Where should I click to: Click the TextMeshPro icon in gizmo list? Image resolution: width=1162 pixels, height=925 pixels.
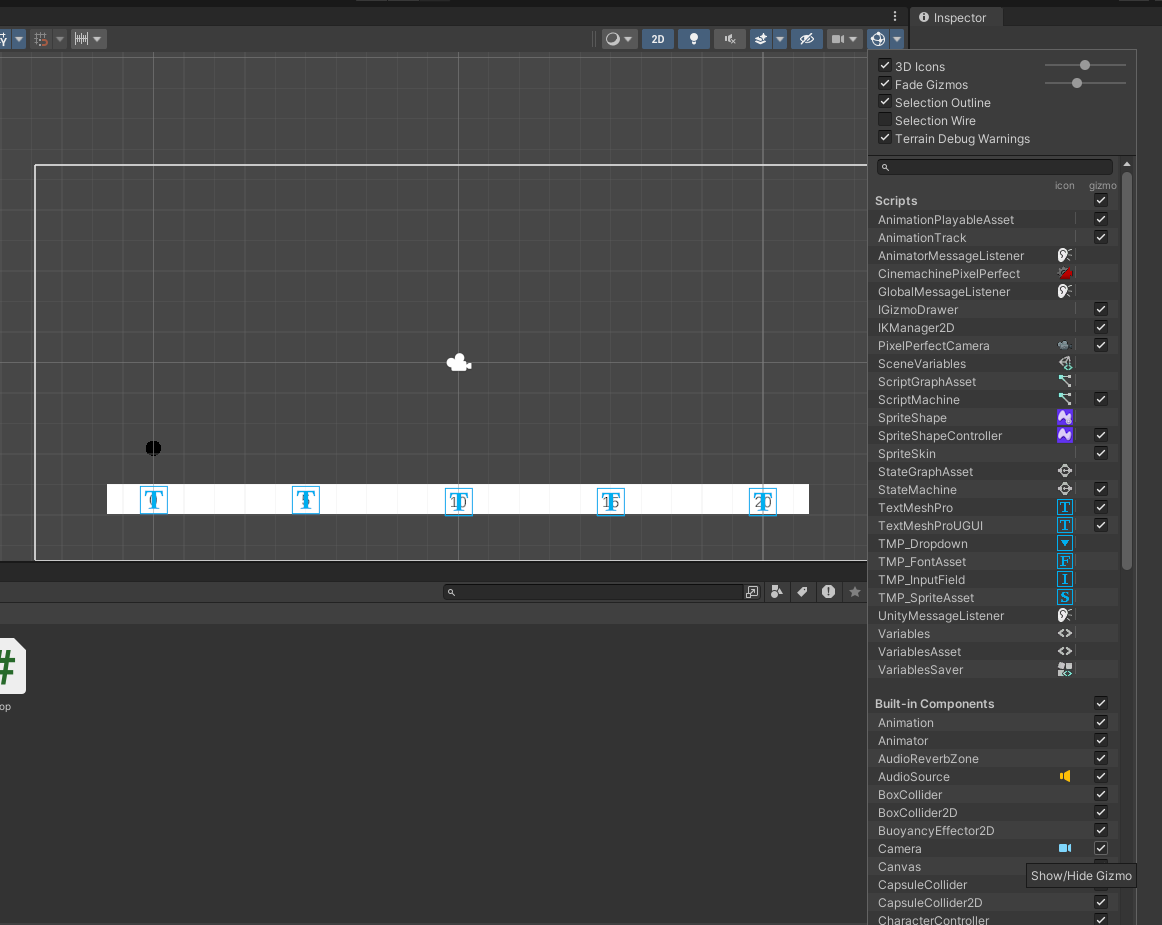tap(1065, 508)
